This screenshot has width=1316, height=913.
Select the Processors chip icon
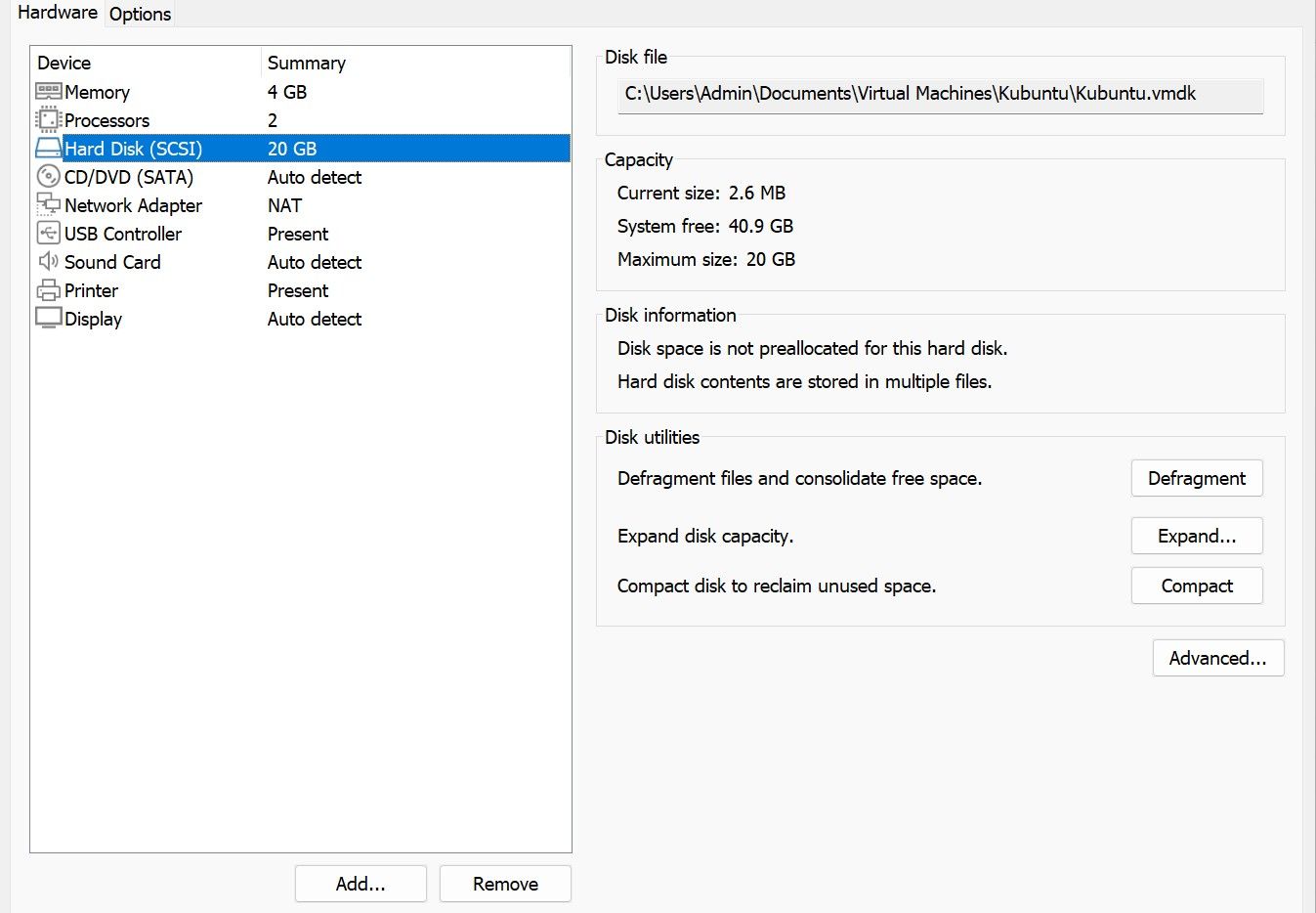click(48, 120)
